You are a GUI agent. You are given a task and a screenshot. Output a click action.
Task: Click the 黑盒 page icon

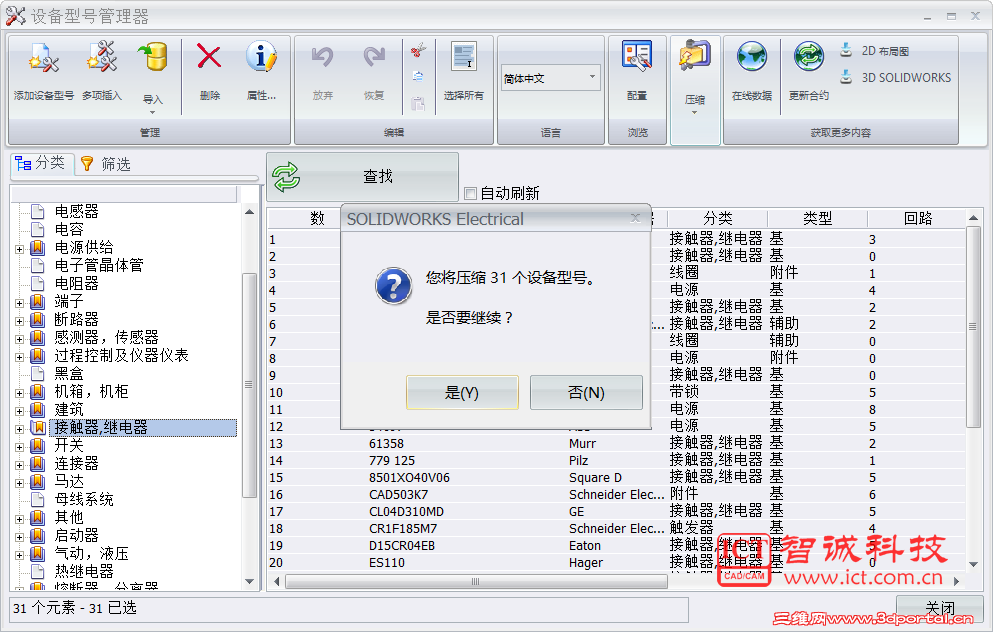pyautogui.click(x=38, y=373)
